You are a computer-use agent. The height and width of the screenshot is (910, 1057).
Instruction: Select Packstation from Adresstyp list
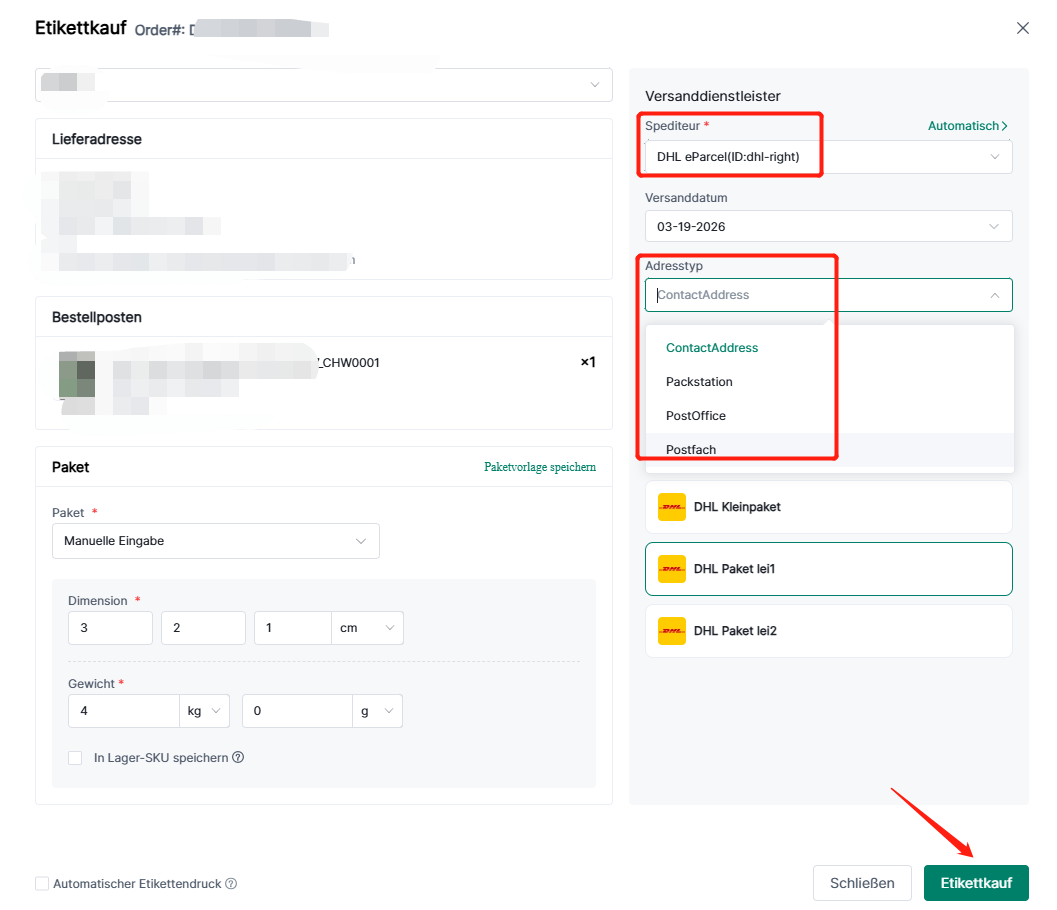tap(699, 382)
